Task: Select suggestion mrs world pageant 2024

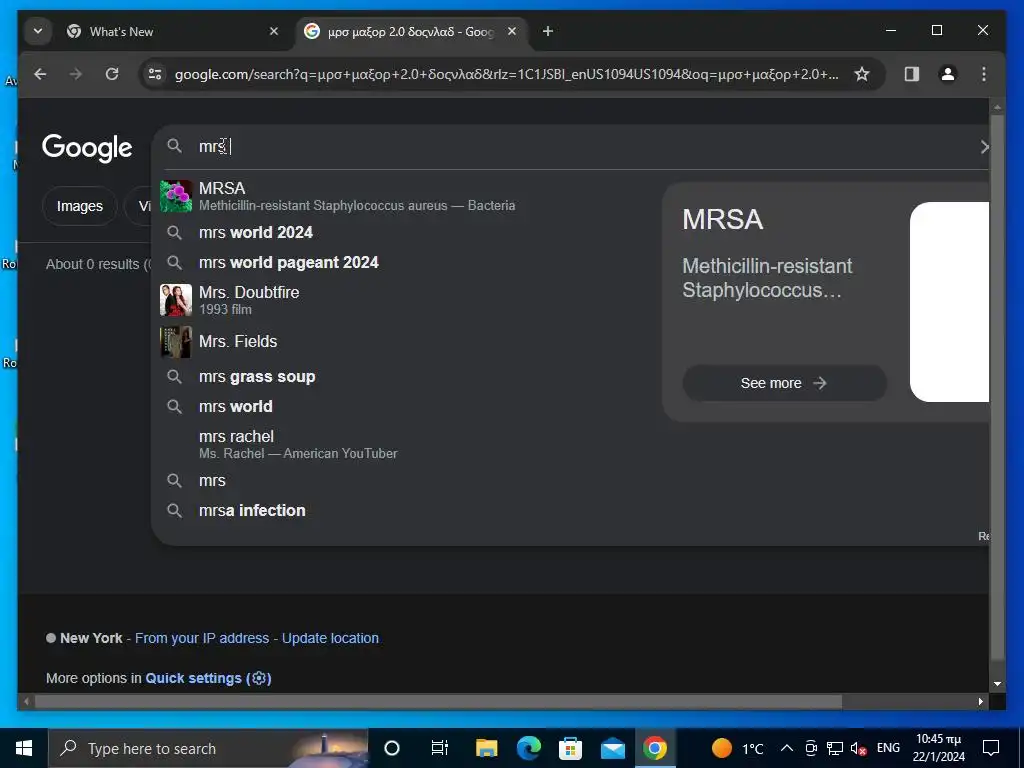Action: [405, 263]
